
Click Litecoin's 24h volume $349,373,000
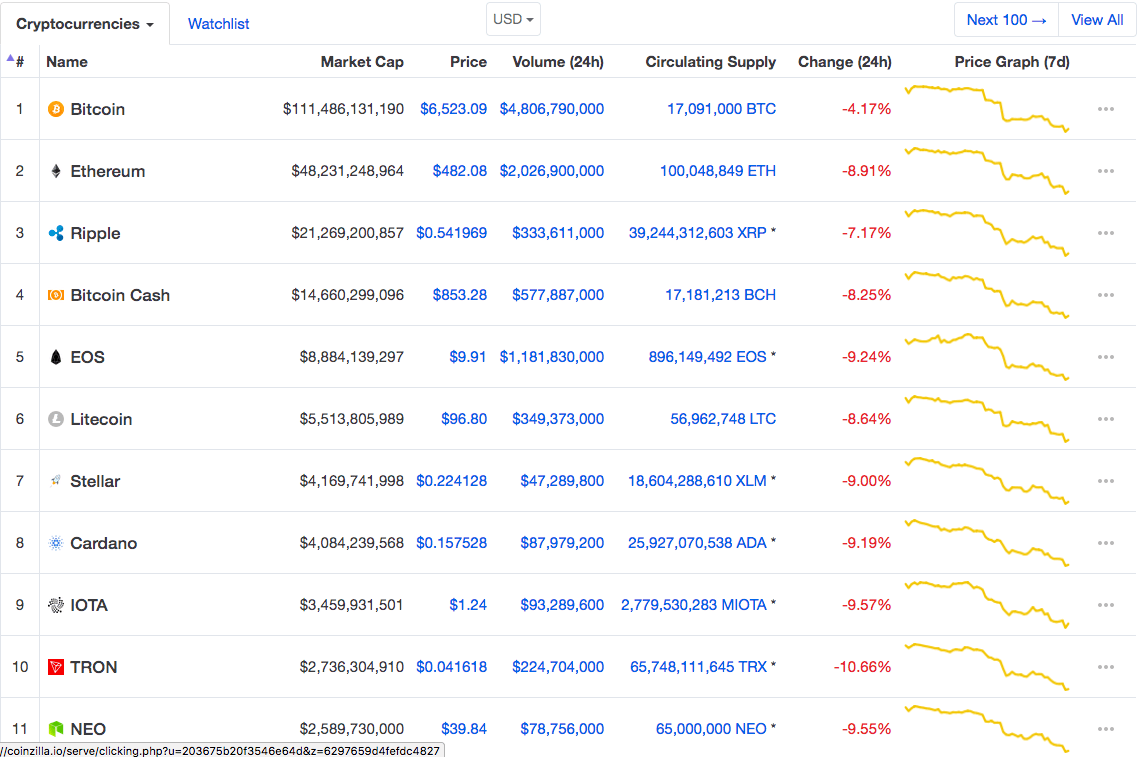click(x=557, y=419)
